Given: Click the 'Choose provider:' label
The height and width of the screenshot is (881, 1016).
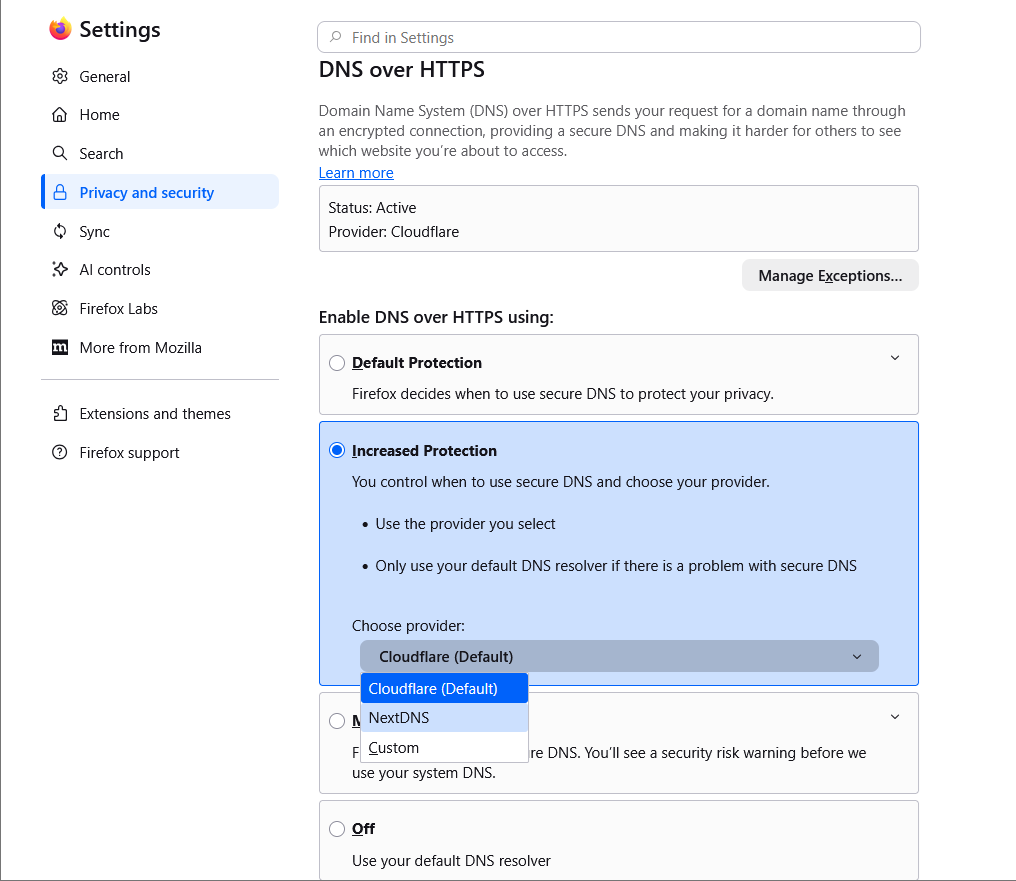Looking at the screenshot, I should coord(408,626).
